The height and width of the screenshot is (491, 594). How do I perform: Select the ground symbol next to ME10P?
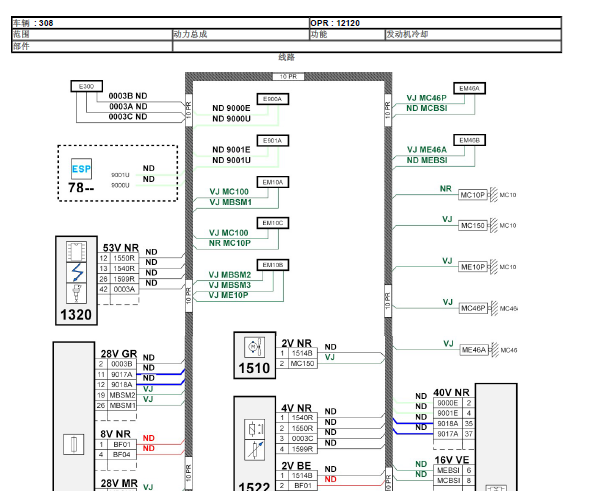tap(493, 267)
